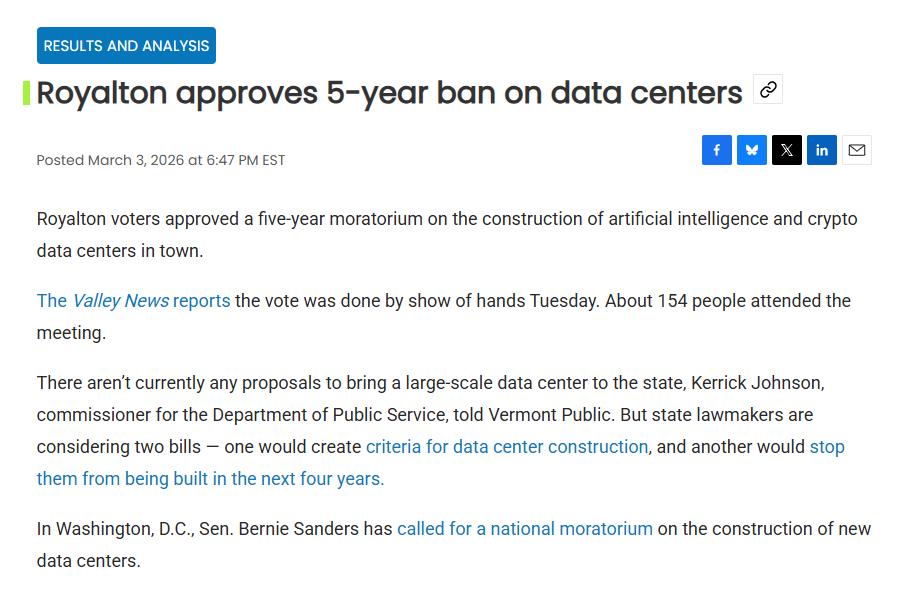Click the copy link icon beside headline
This screenshot has height=592, width=914.
coord(768,90)
